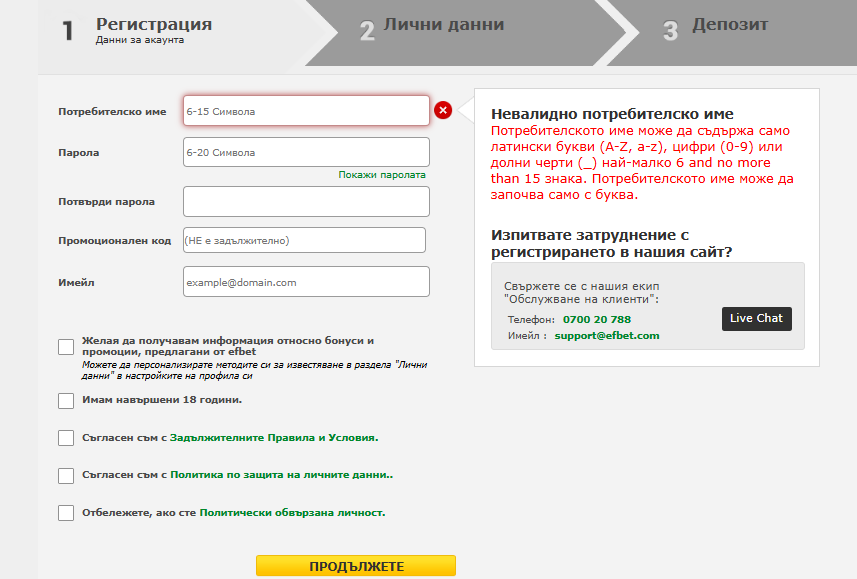Click the Имейл field showing example@domain.com
Screen dimensions: 857x579
click(x=305, y=281)
